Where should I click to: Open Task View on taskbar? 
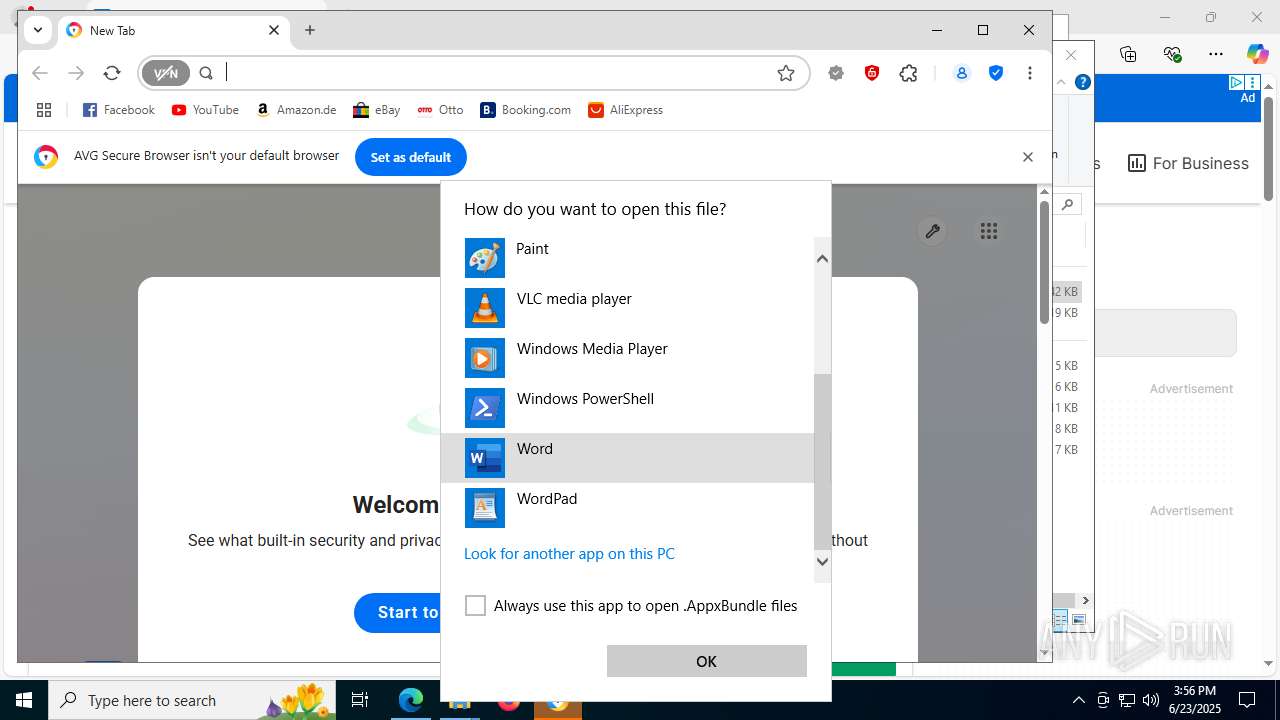[x=360, y=700]
